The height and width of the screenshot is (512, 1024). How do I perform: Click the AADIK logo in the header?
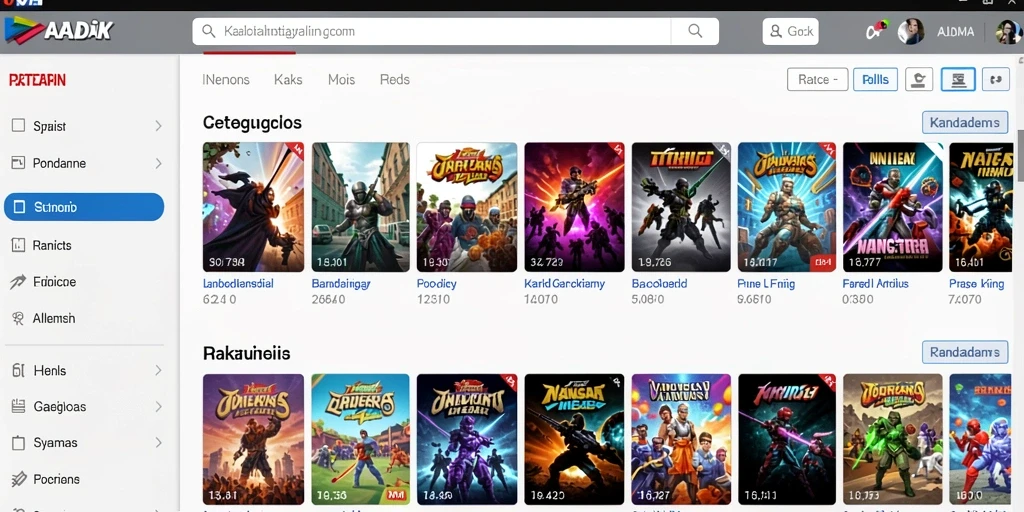[59, 30]
